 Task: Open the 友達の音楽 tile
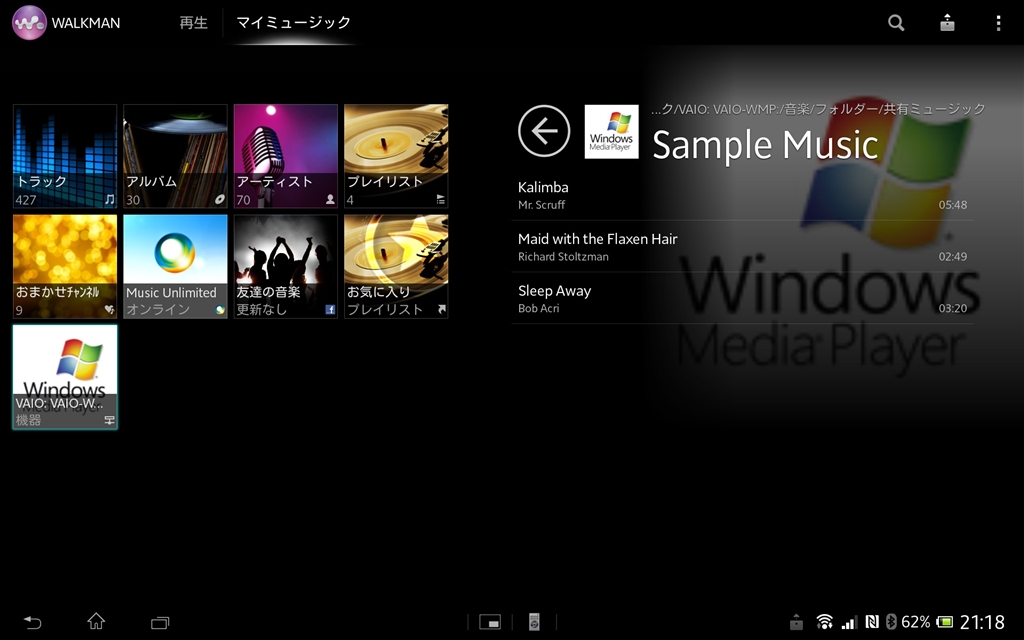(286, 266)
